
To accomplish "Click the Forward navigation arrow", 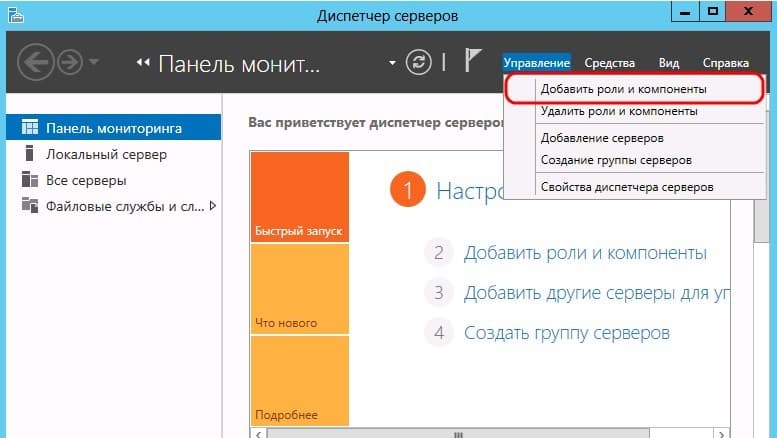I will 70,62.
